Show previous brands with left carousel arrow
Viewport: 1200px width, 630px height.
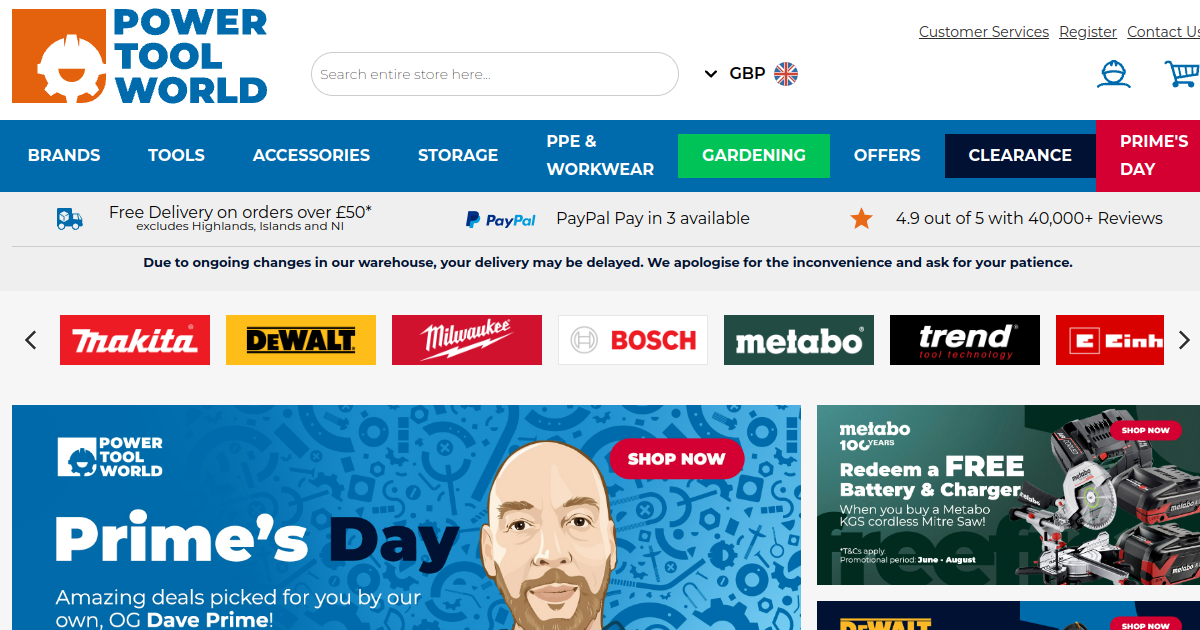click(x=31, y=340)
